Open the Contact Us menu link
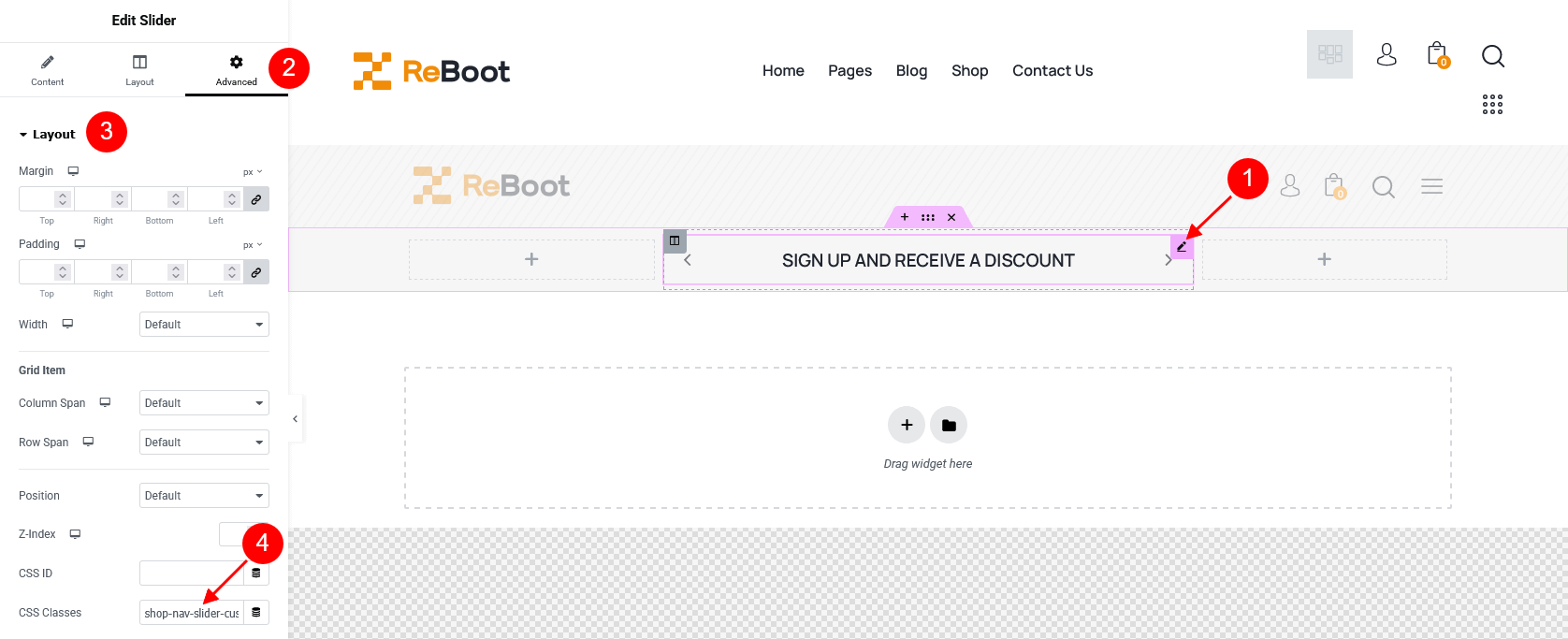 tap(1053, 70)
